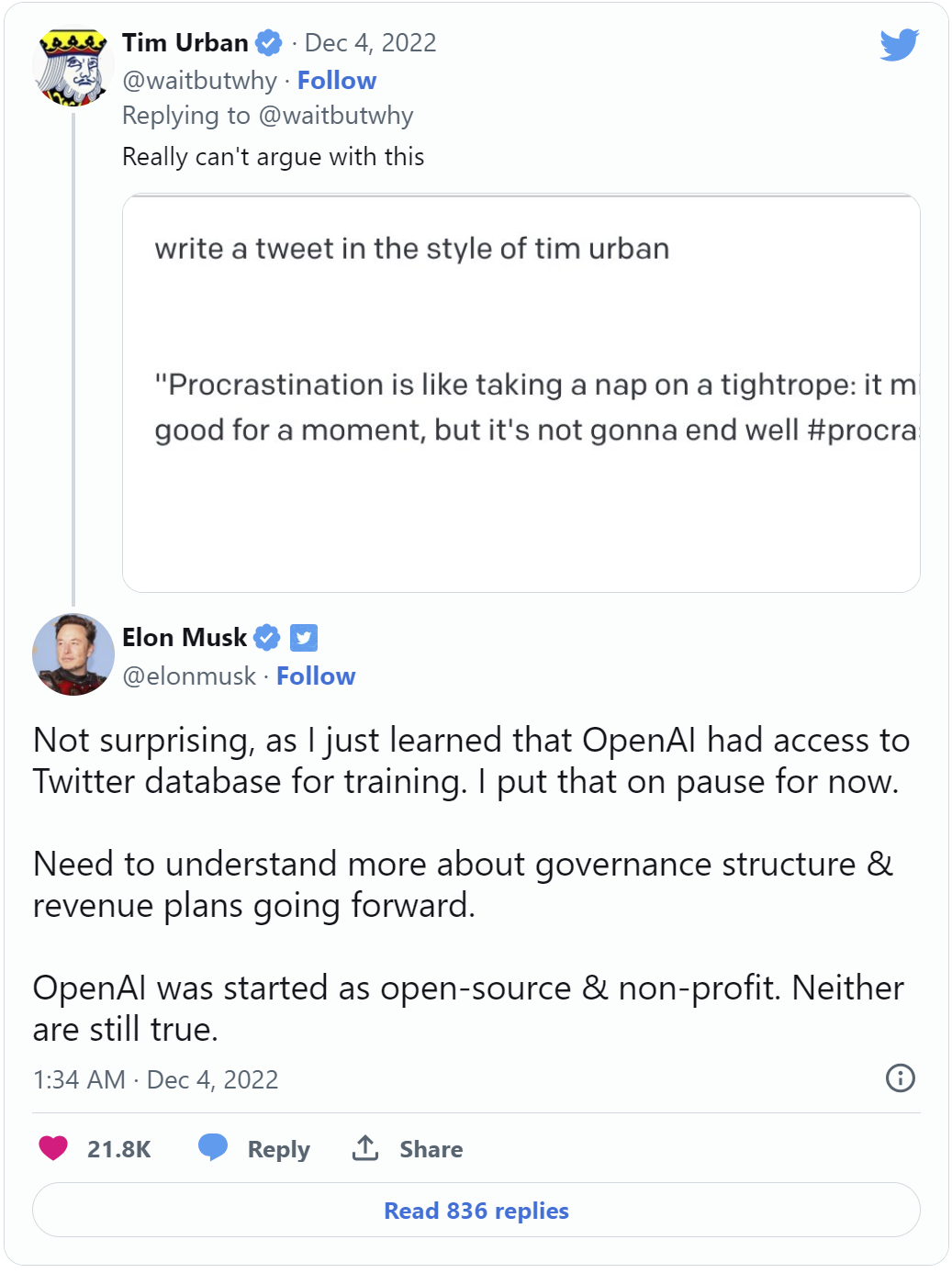952x1273 pixels.
Task: Follow @elonmusk
Action: click(x=316, y=676)
